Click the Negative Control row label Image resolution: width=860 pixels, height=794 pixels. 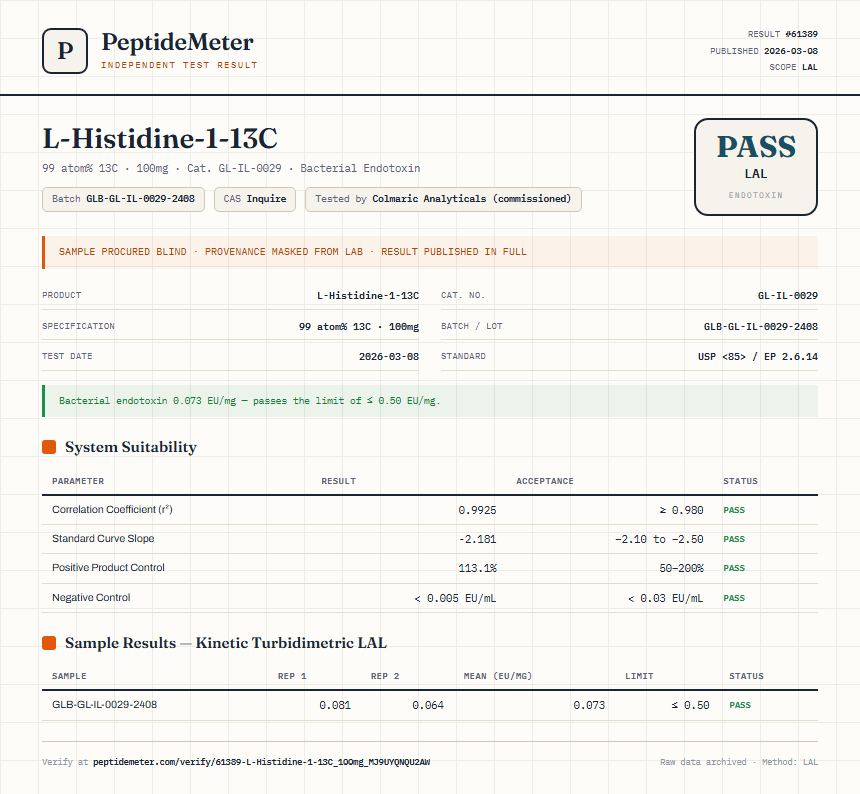pyautogui.click(x=91, y=597)
